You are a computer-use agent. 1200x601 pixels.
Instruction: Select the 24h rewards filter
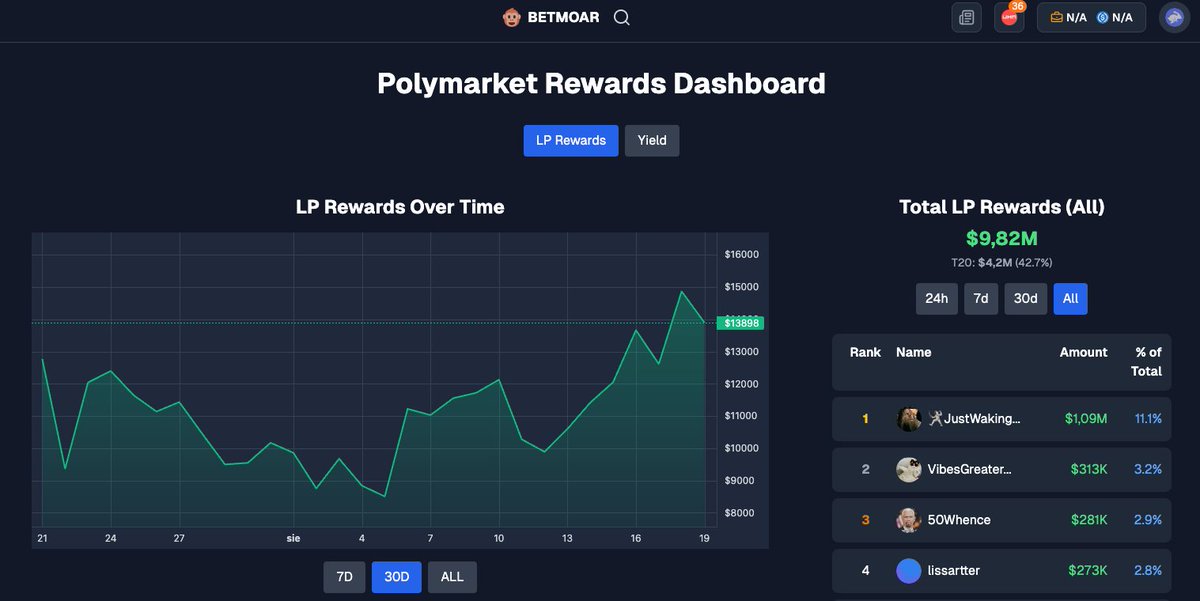936,298
